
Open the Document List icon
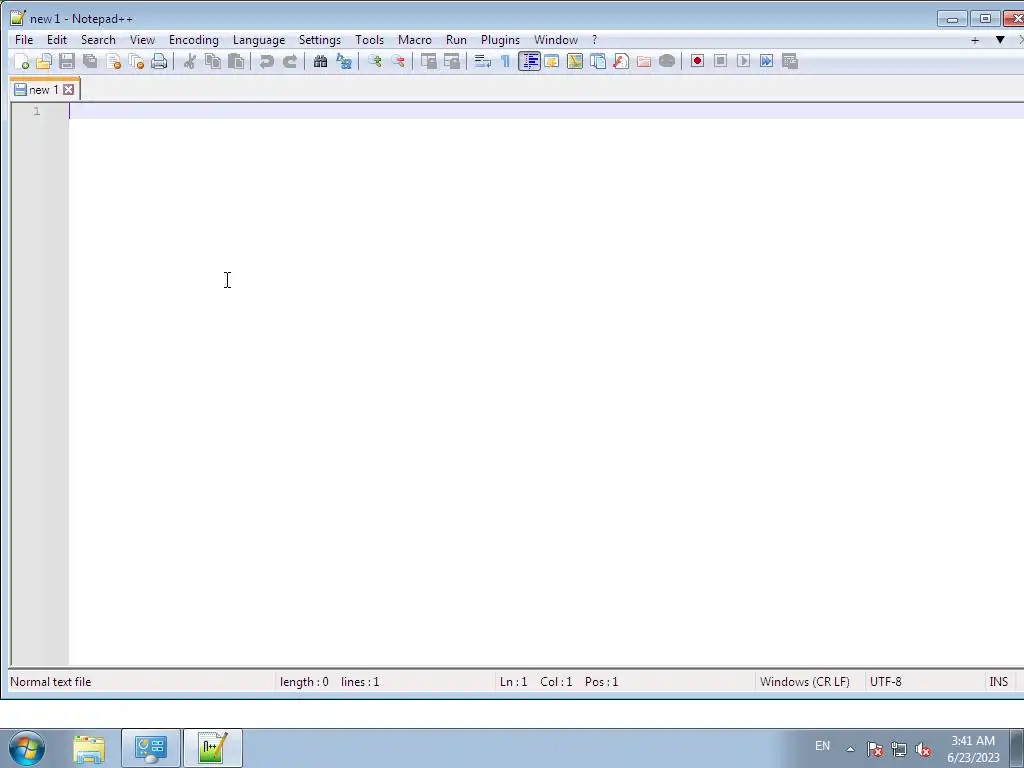[598, 61]
